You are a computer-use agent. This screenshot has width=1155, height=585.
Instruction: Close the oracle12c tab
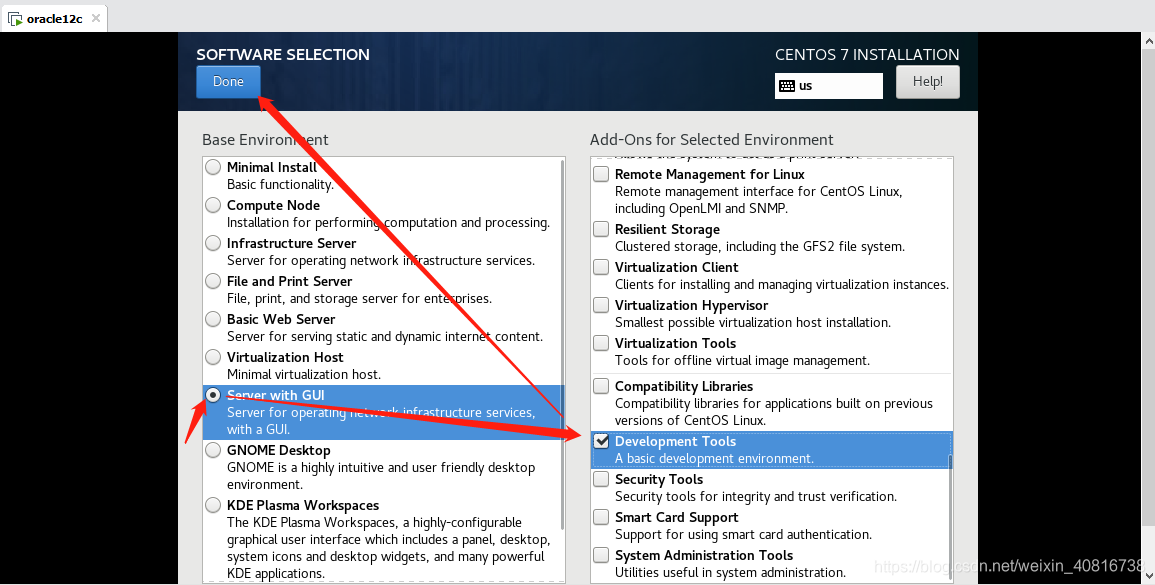coord(96,18)
